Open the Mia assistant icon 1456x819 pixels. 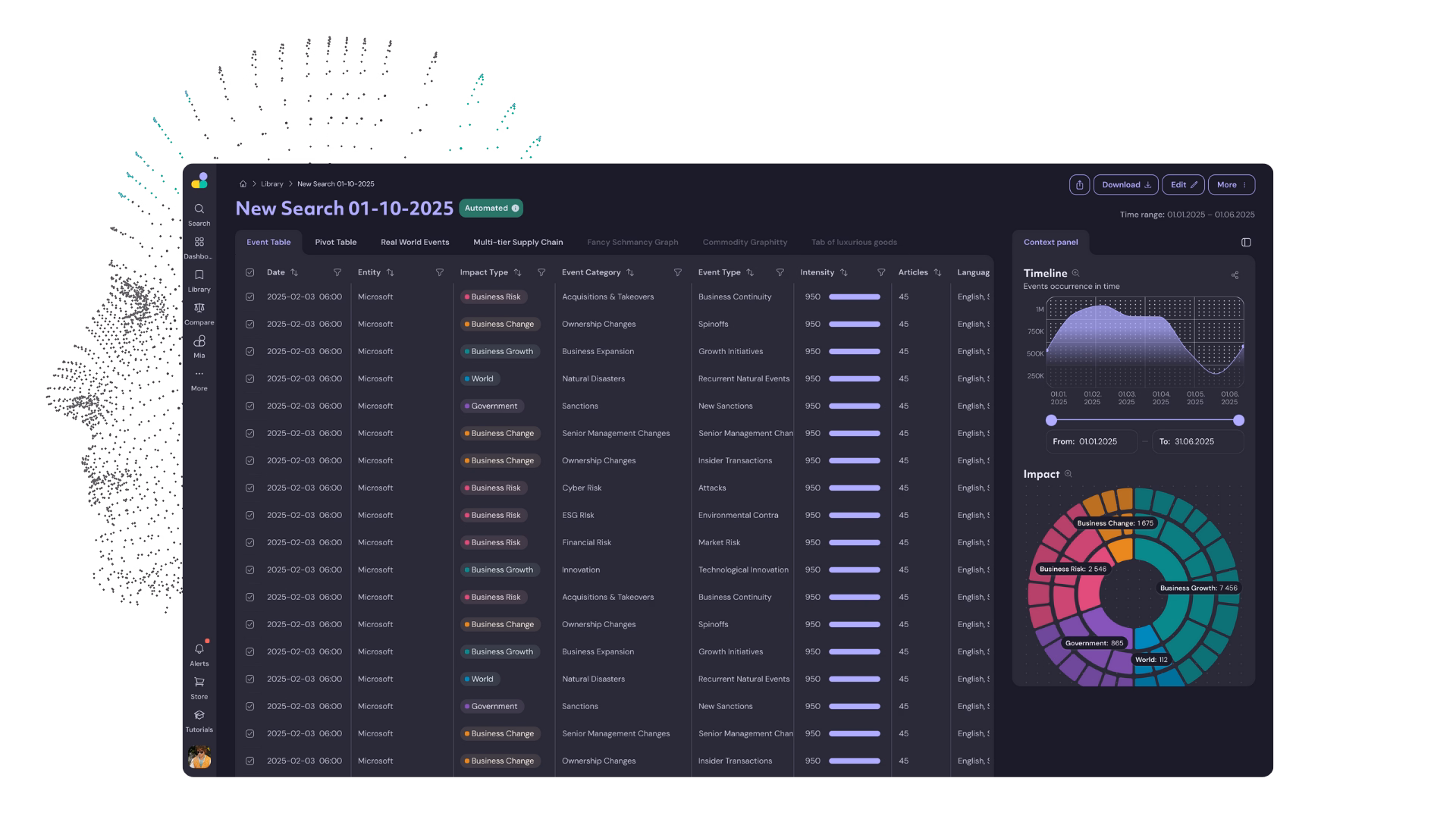199,341
